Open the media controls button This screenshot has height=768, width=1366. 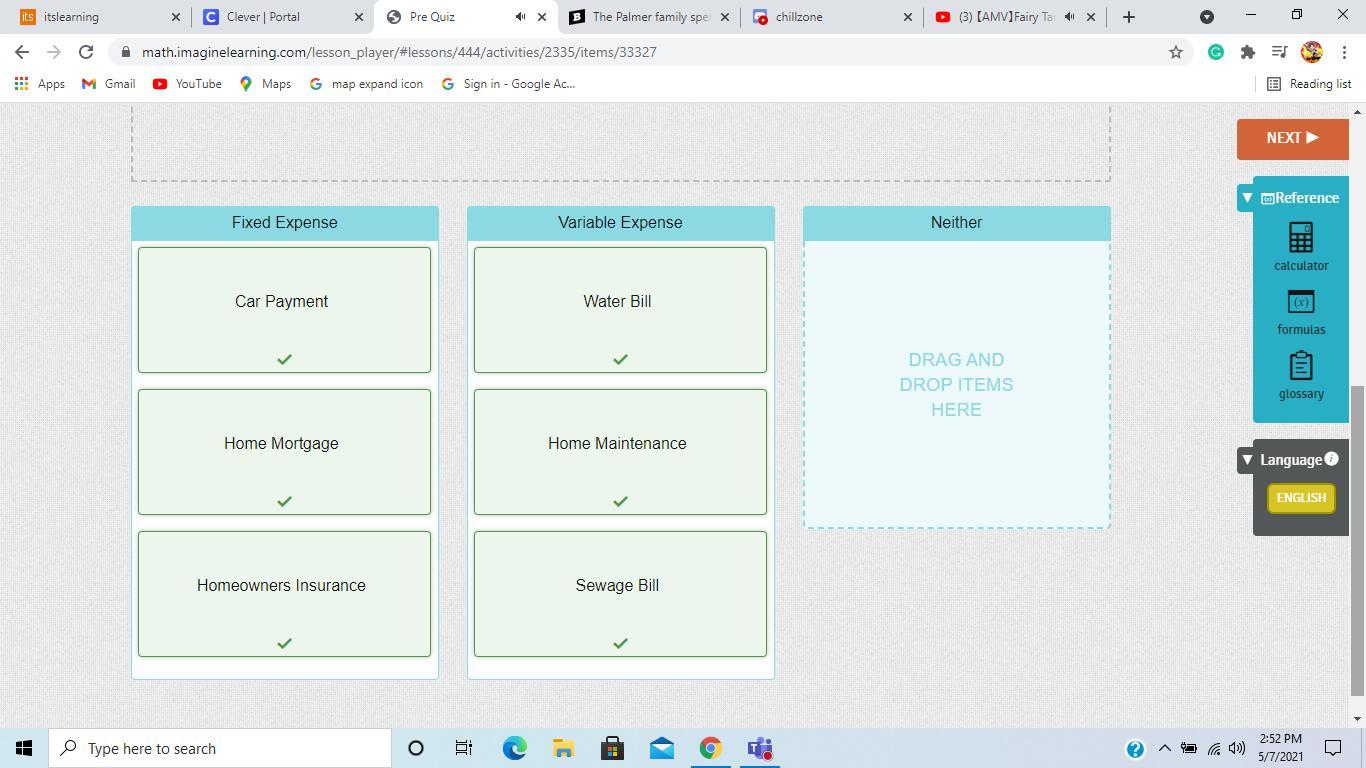(x=1279, y=52)
